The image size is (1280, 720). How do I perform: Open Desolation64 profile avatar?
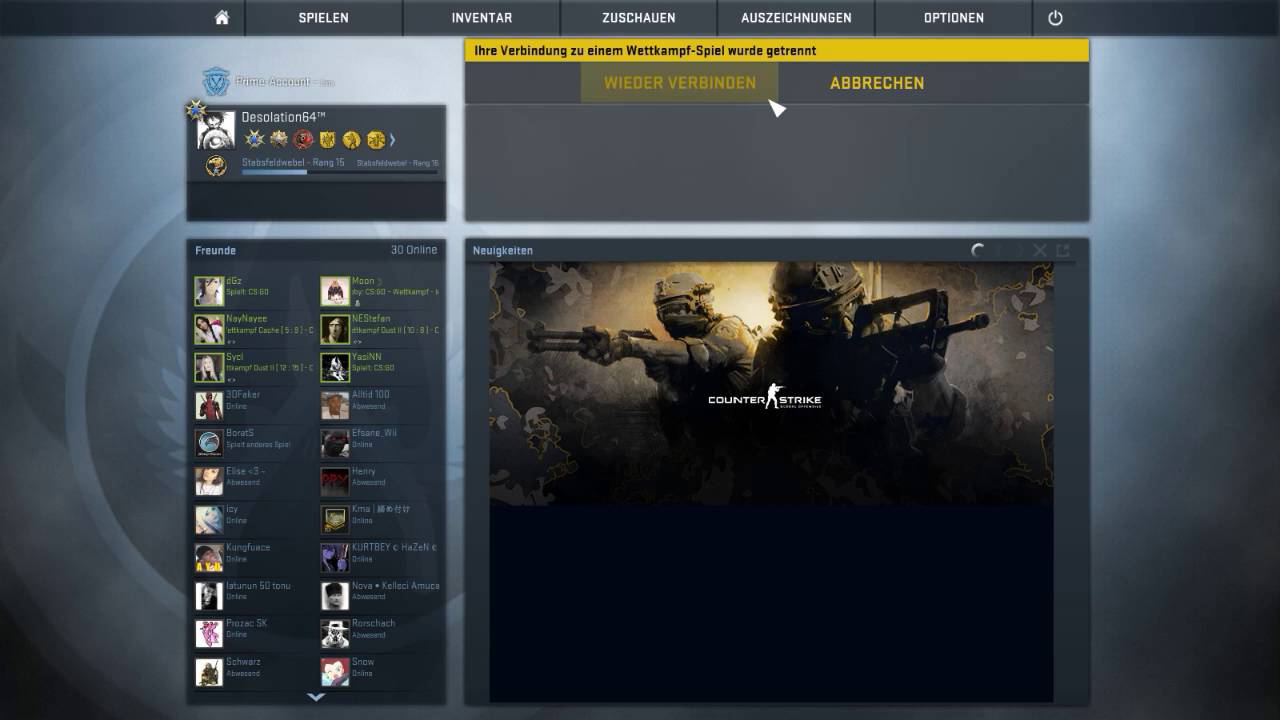[216, 130]
